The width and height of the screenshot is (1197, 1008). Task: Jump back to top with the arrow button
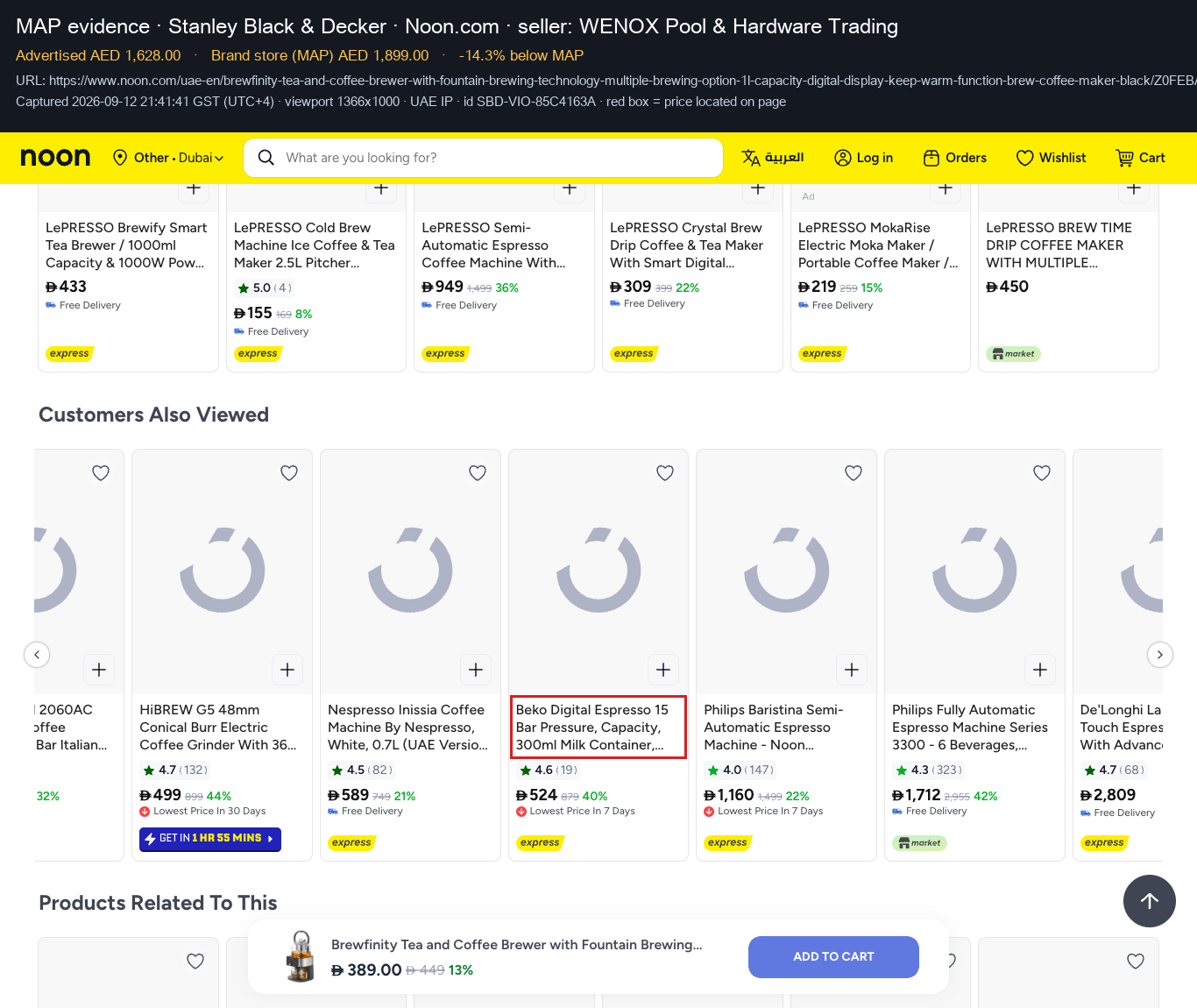coord(1150,901)
